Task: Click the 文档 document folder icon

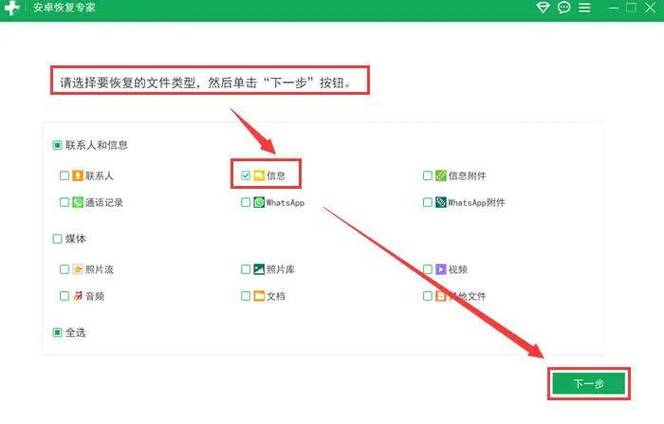Action: tap(259, 296)
